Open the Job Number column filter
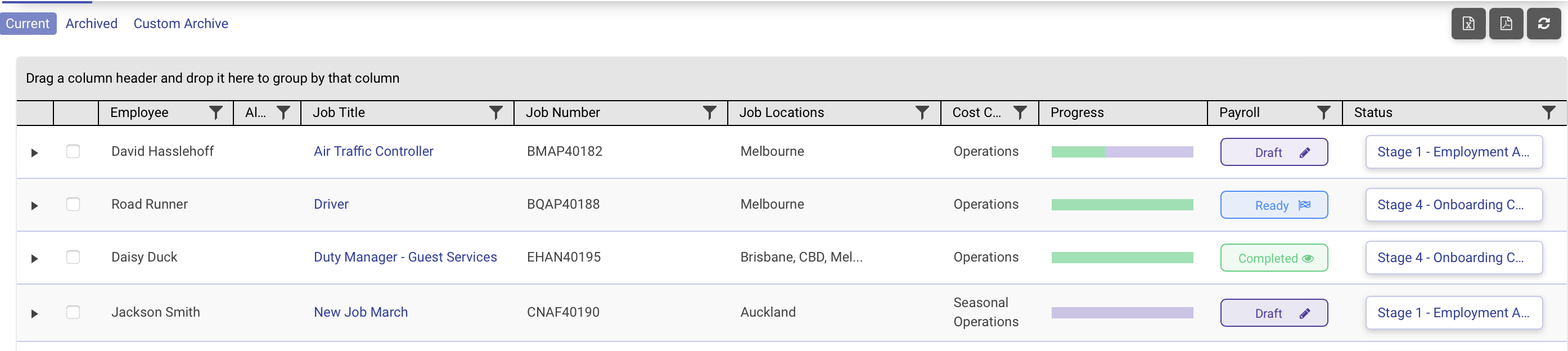The width and height of the screenshot is (1568, 351). [709, 112]
